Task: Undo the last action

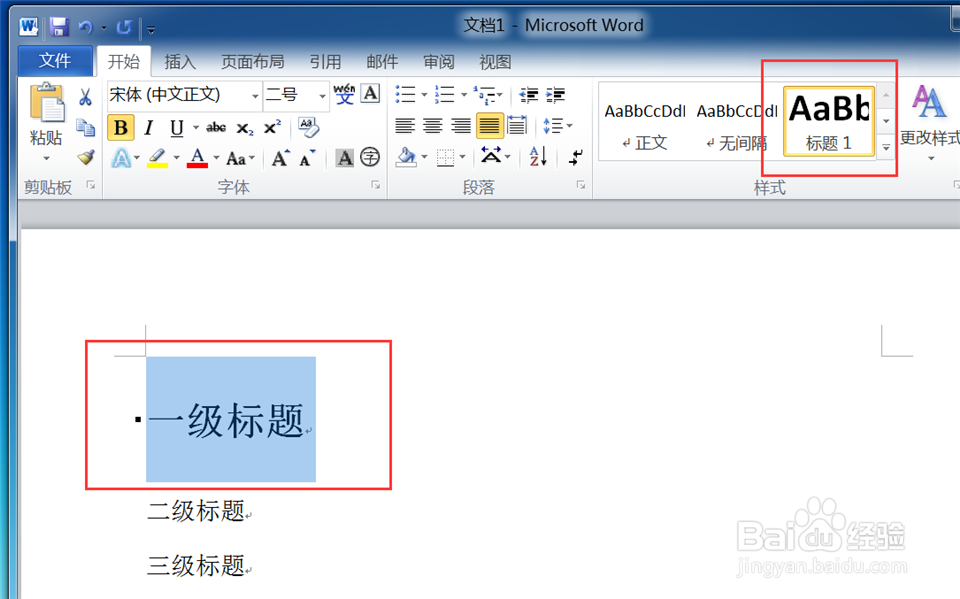Action: coord(85,27)
